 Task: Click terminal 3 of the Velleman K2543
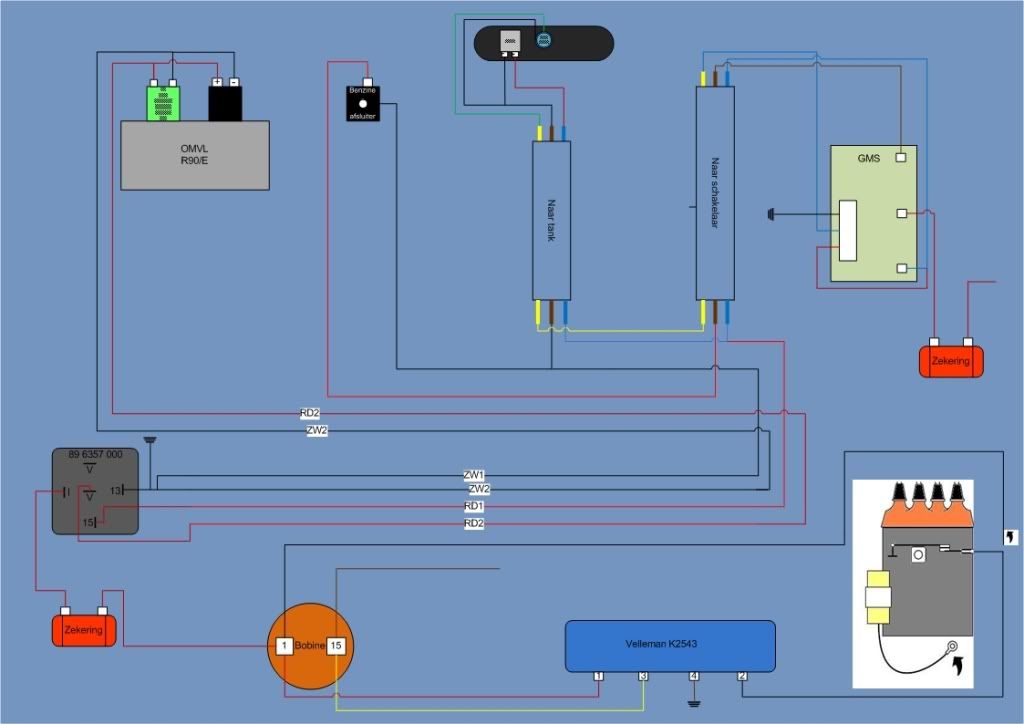[643, 676]
